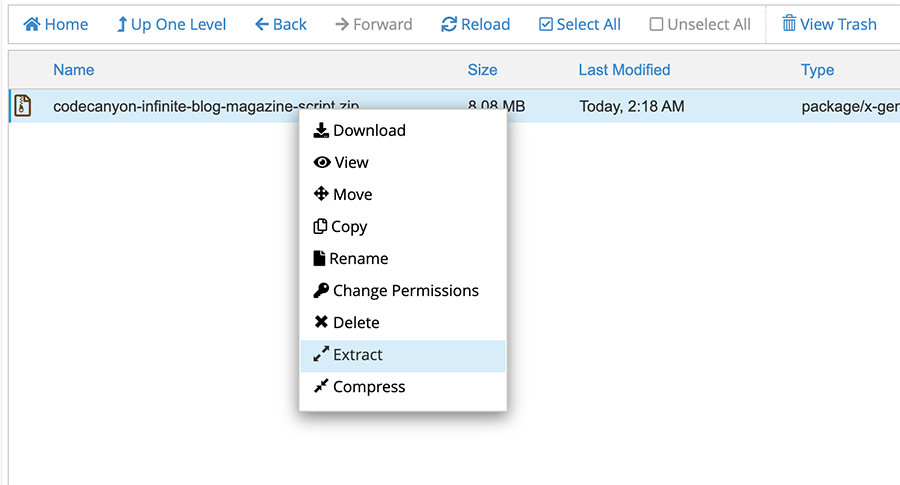Click the zip archive file icon
900x485 pixels.
pyautogui.click(x=22, y=105)
